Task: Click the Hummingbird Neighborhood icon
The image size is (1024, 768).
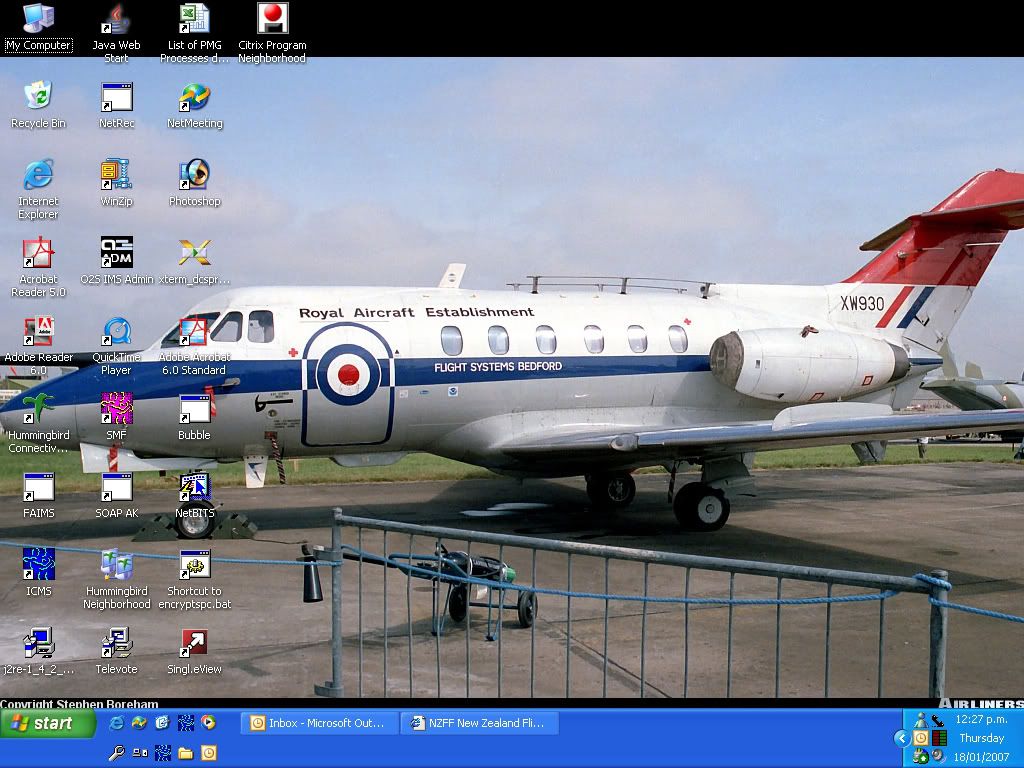Action: click(116, 566)
